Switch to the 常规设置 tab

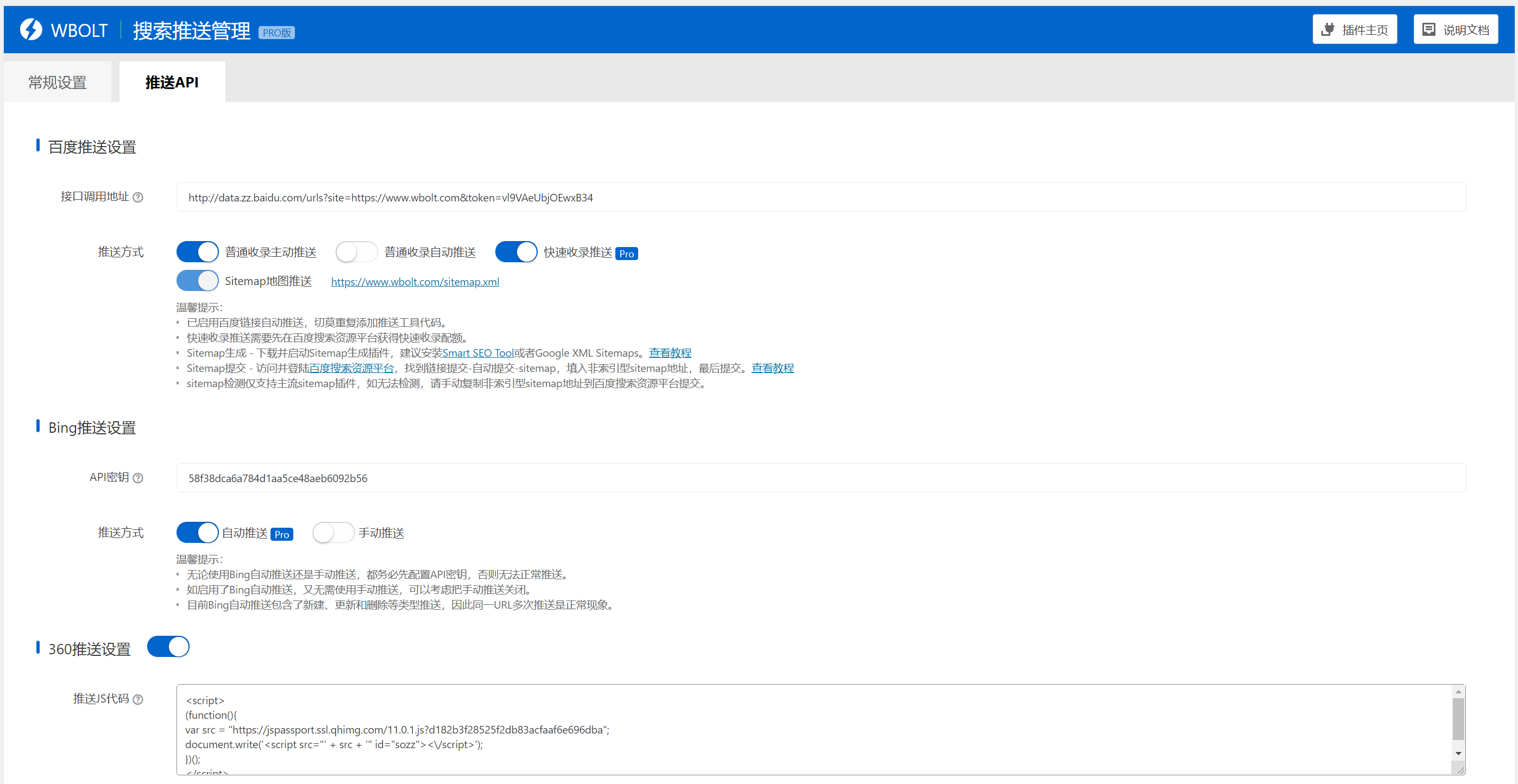pyautogui.click(x=57, y=83)
